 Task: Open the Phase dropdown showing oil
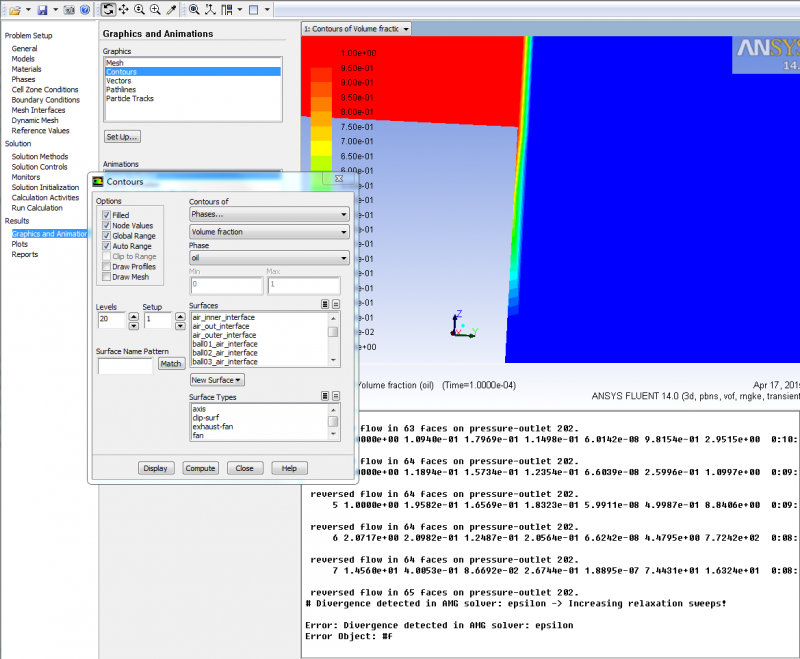[x=268, y=258]
